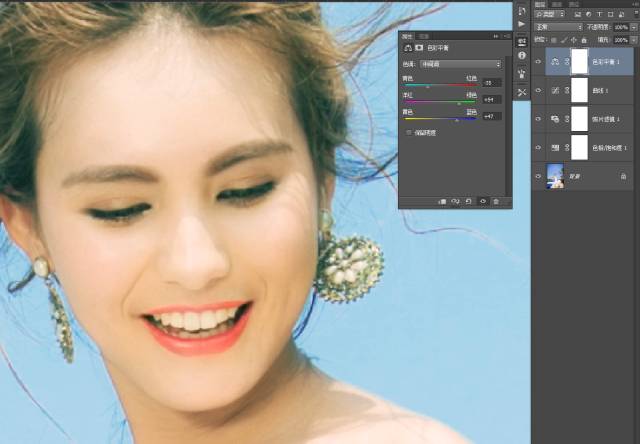The height and width of the screenshot is (444, 640).
Task: Click the Color Balance adjustment icon in Properties
Action: (x=407, y=48)
